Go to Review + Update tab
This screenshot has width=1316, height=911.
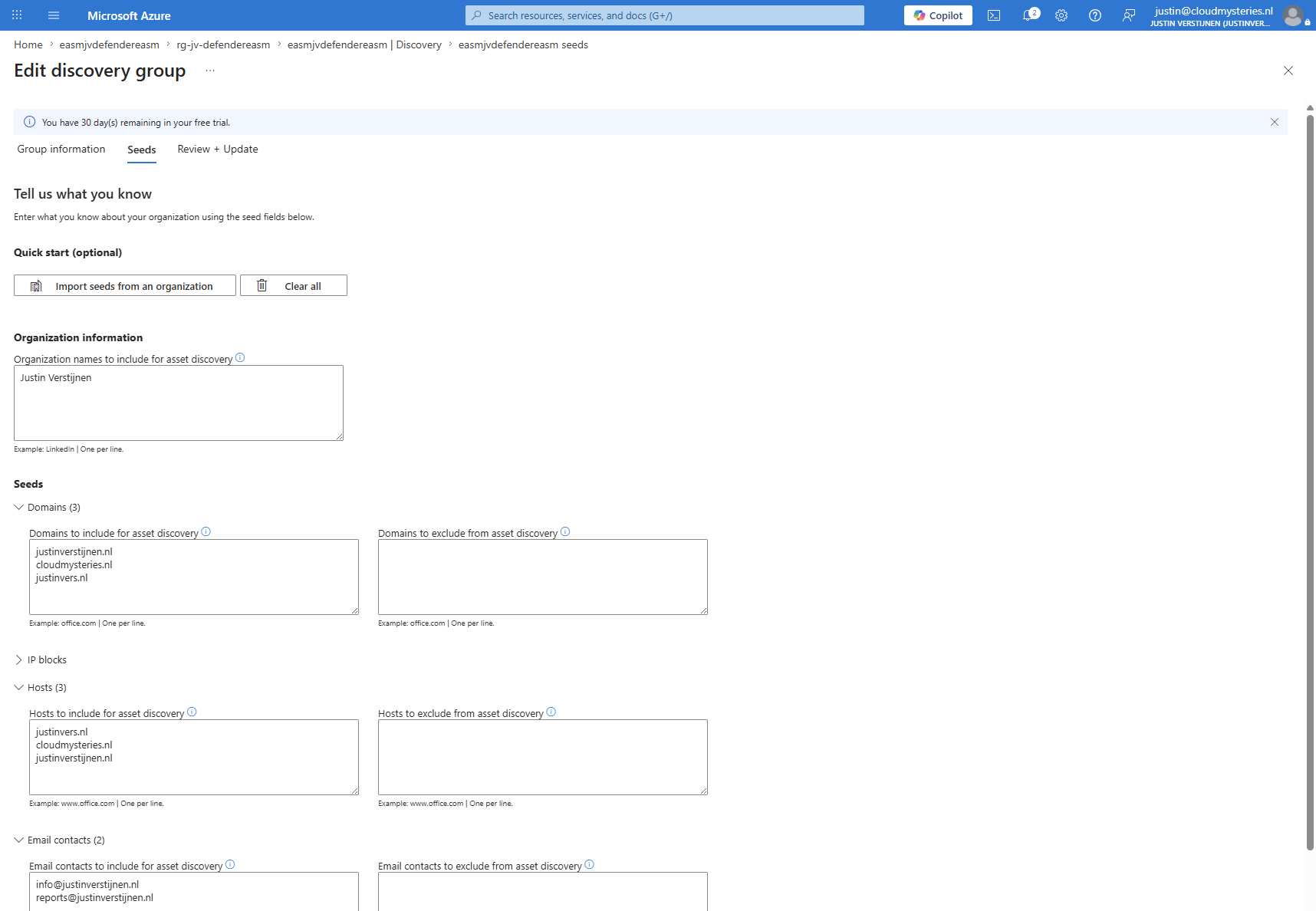218,150
